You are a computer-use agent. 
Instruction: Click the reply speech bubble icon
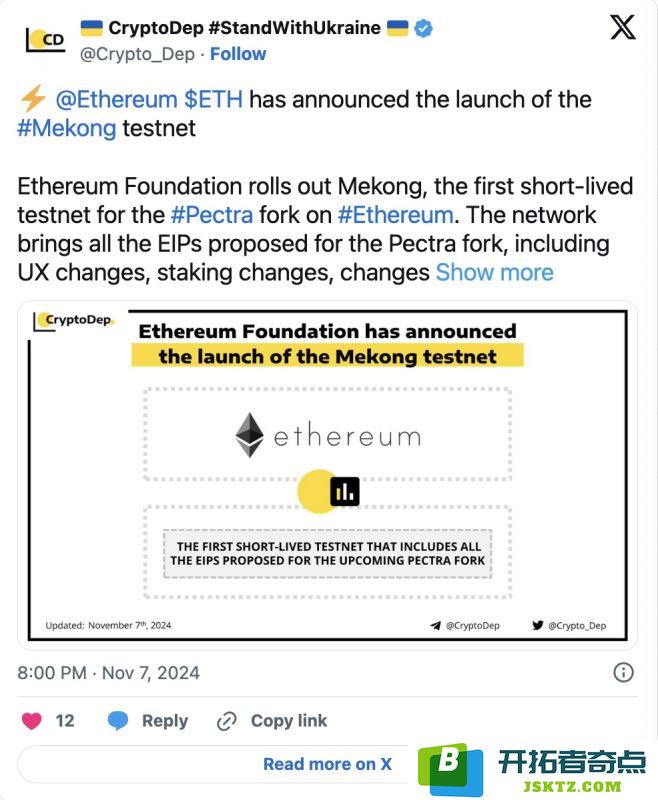tap(118, 720)
